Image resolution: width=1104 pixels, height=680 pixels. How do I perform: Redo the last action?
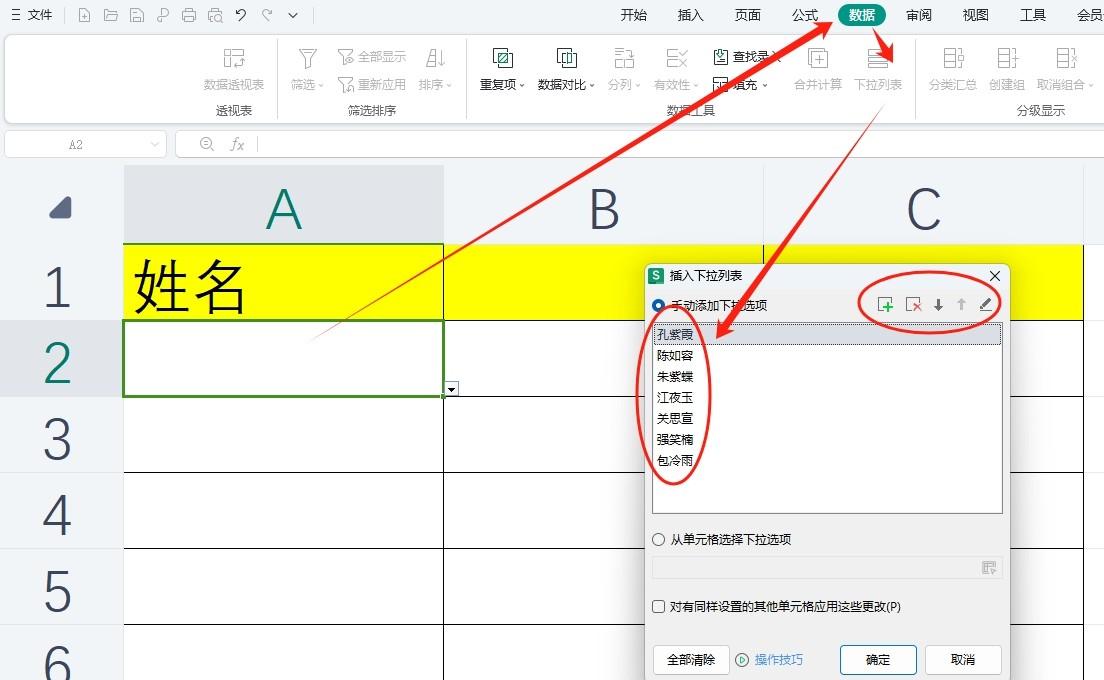tap(267, 15)
